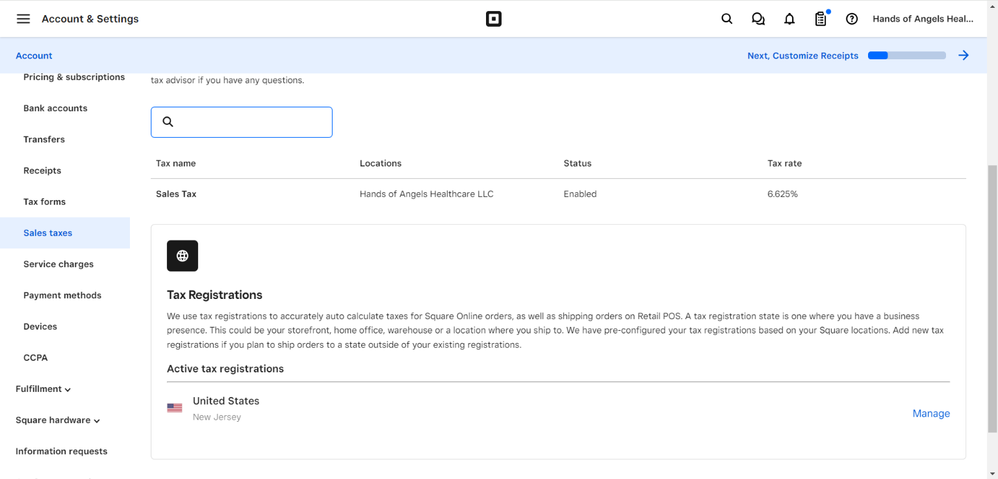This screenshot has height=479, width=998.
Task: Open the Hands of Angels account menu
Action: click(922, 19)
